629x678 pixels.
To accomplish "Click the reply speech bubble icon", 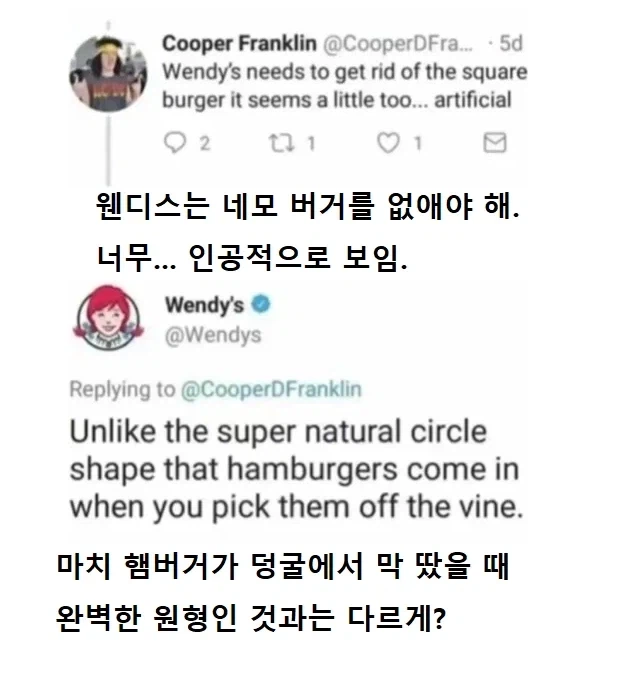I will point(175,144).
